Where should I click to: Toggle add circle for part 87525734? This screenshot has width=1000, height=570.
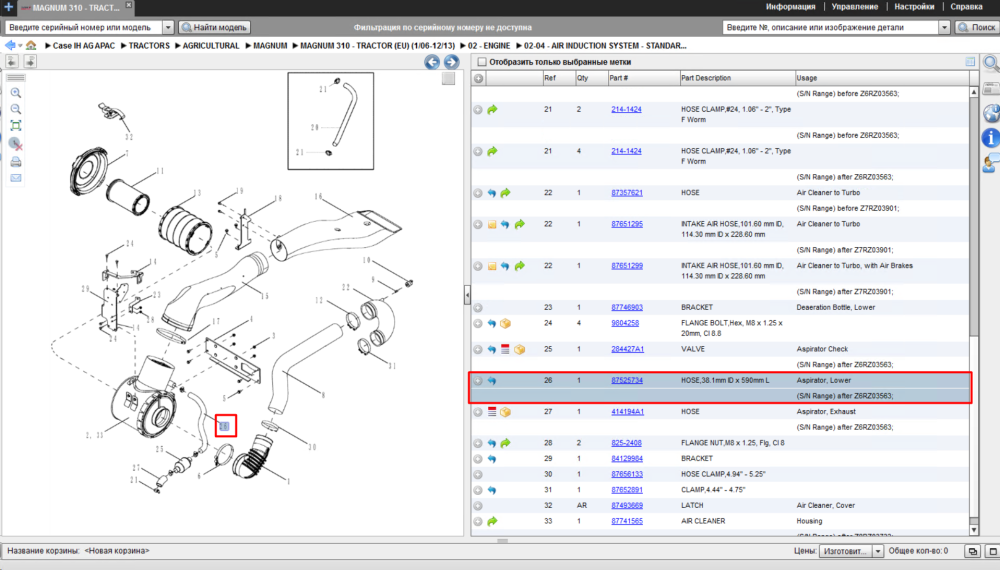click(478, 381)
